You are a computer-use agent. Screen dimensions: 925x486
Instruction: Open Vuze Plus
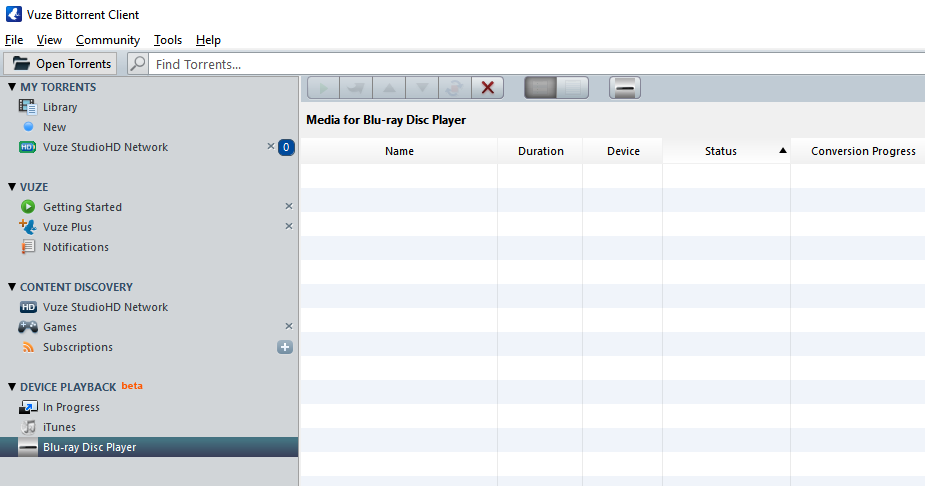[x=67, y=227]
